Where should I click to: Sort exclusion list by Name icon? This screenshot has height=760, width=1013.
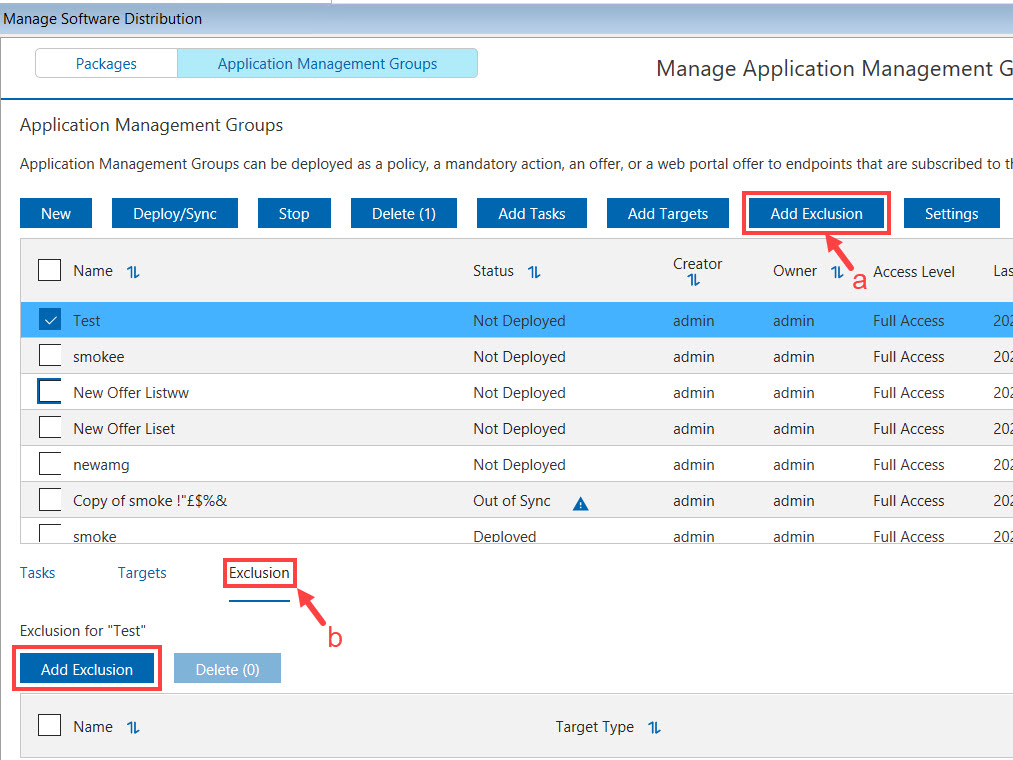[x=133, y=728]
